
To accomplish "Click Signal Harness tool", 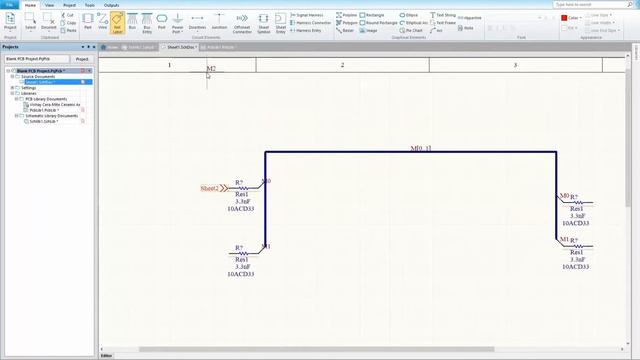I will click(307, 15).
